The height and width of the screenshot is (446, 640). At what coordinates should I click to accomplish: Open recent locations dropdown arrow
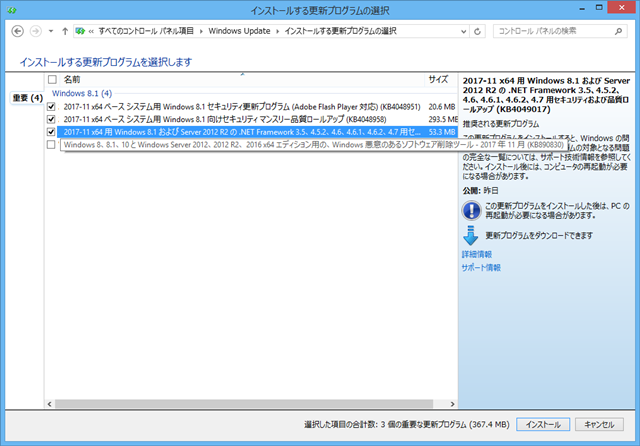coord(51,31)
